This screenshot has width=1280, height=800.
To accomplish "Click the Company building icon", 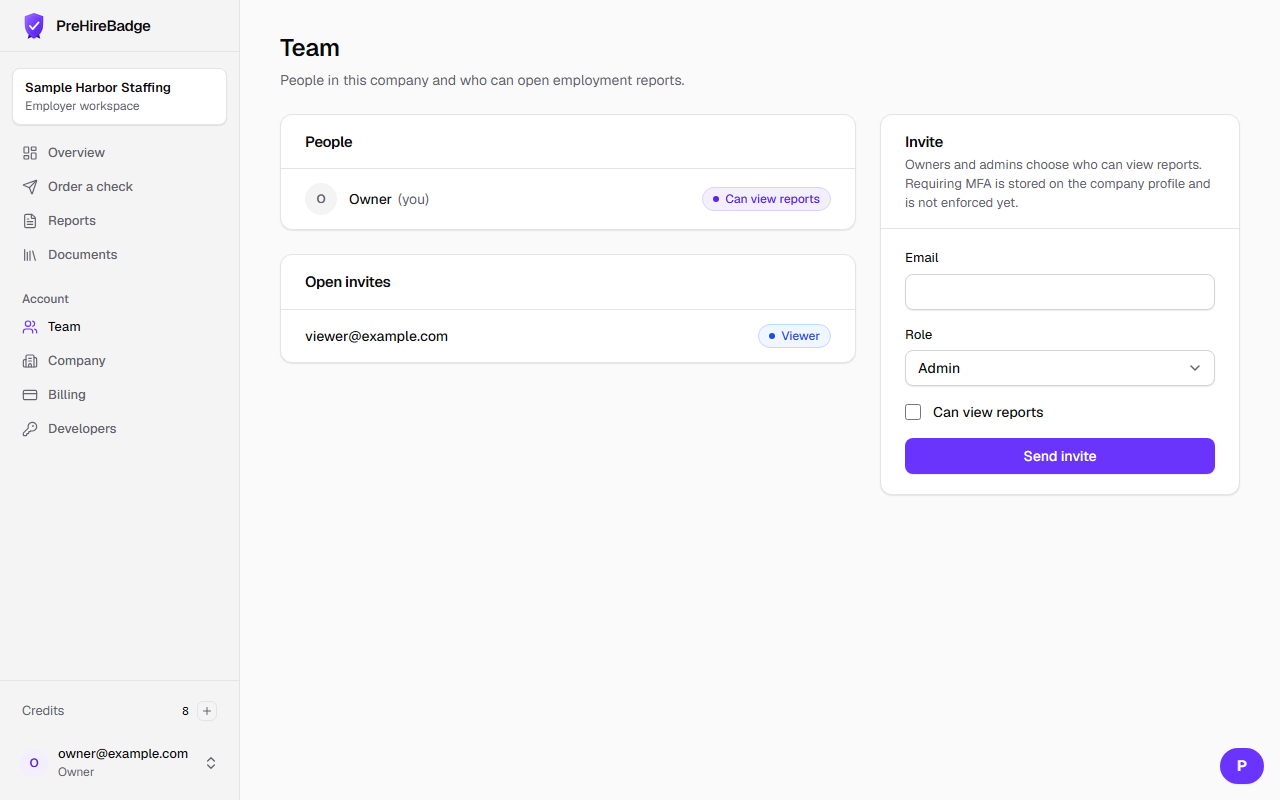I will click(x=30, y=361).
